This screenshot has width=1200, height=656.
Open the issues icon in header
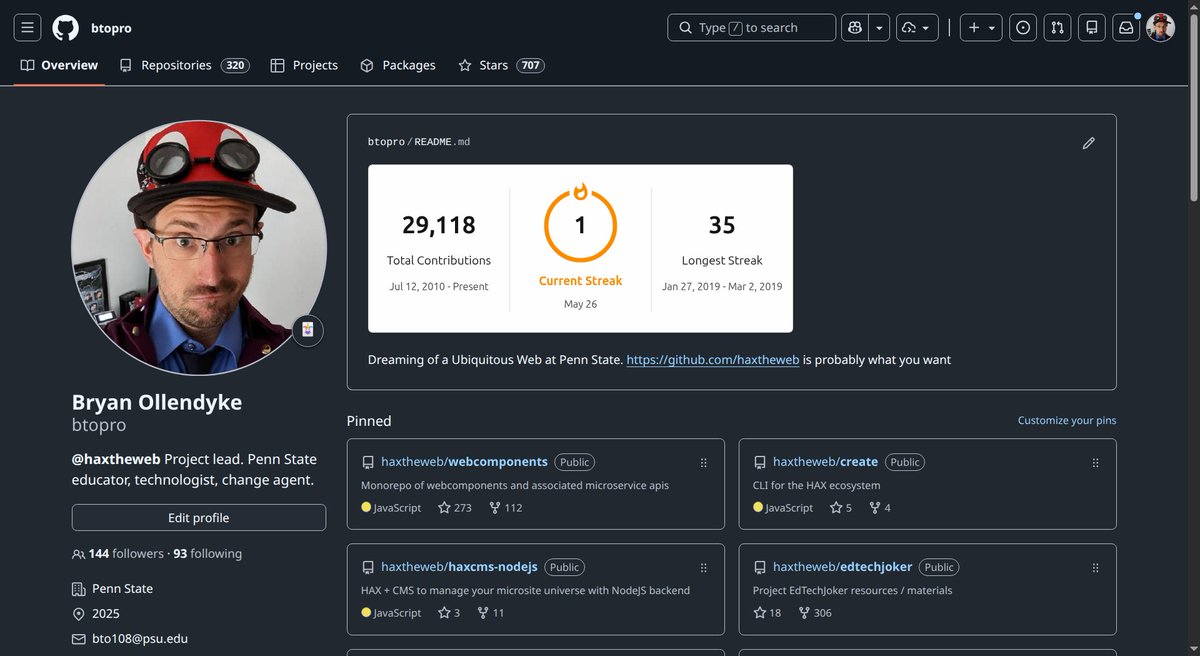pyautogui.click(x=1023, y=28)
